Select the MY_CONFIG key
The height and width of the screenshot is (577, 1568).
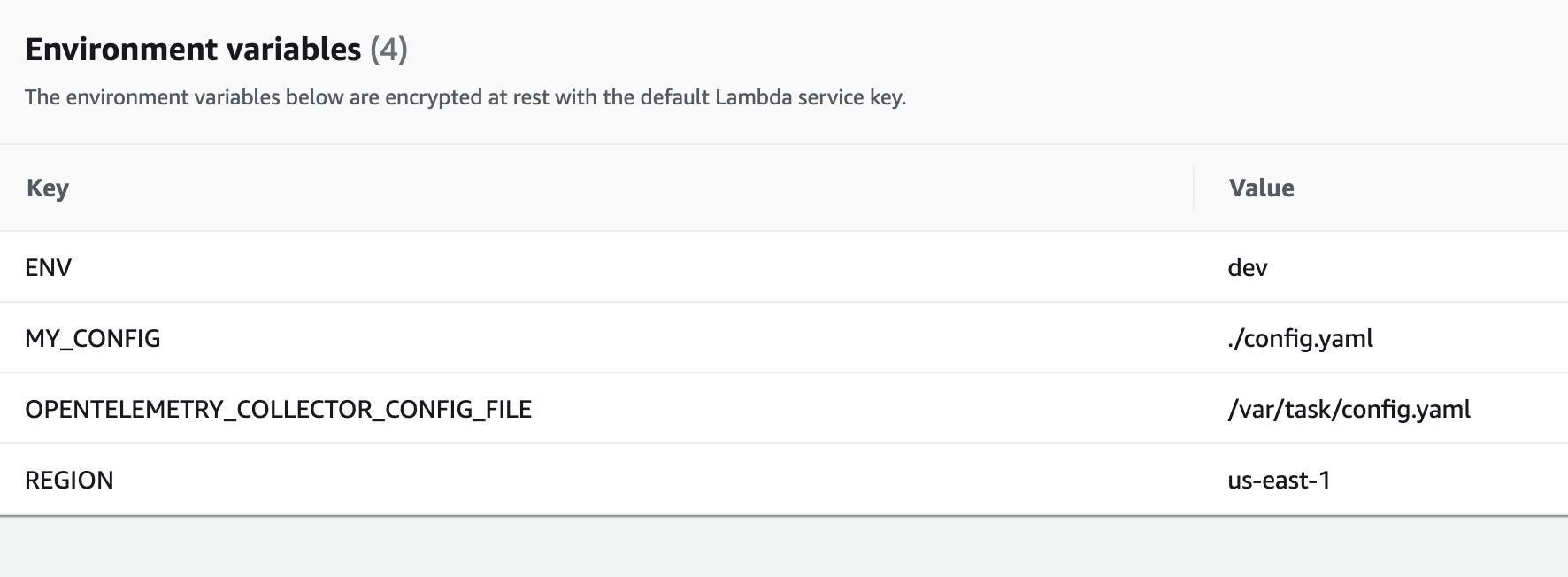(93, 338)
